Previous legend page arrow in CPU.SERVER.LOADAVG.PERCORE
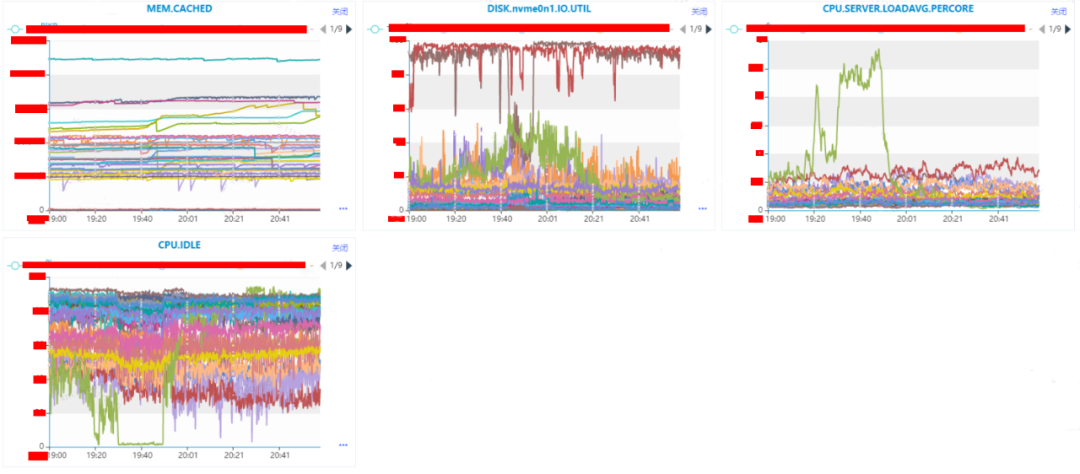Screen dimensions: 1080x474 1041,29
